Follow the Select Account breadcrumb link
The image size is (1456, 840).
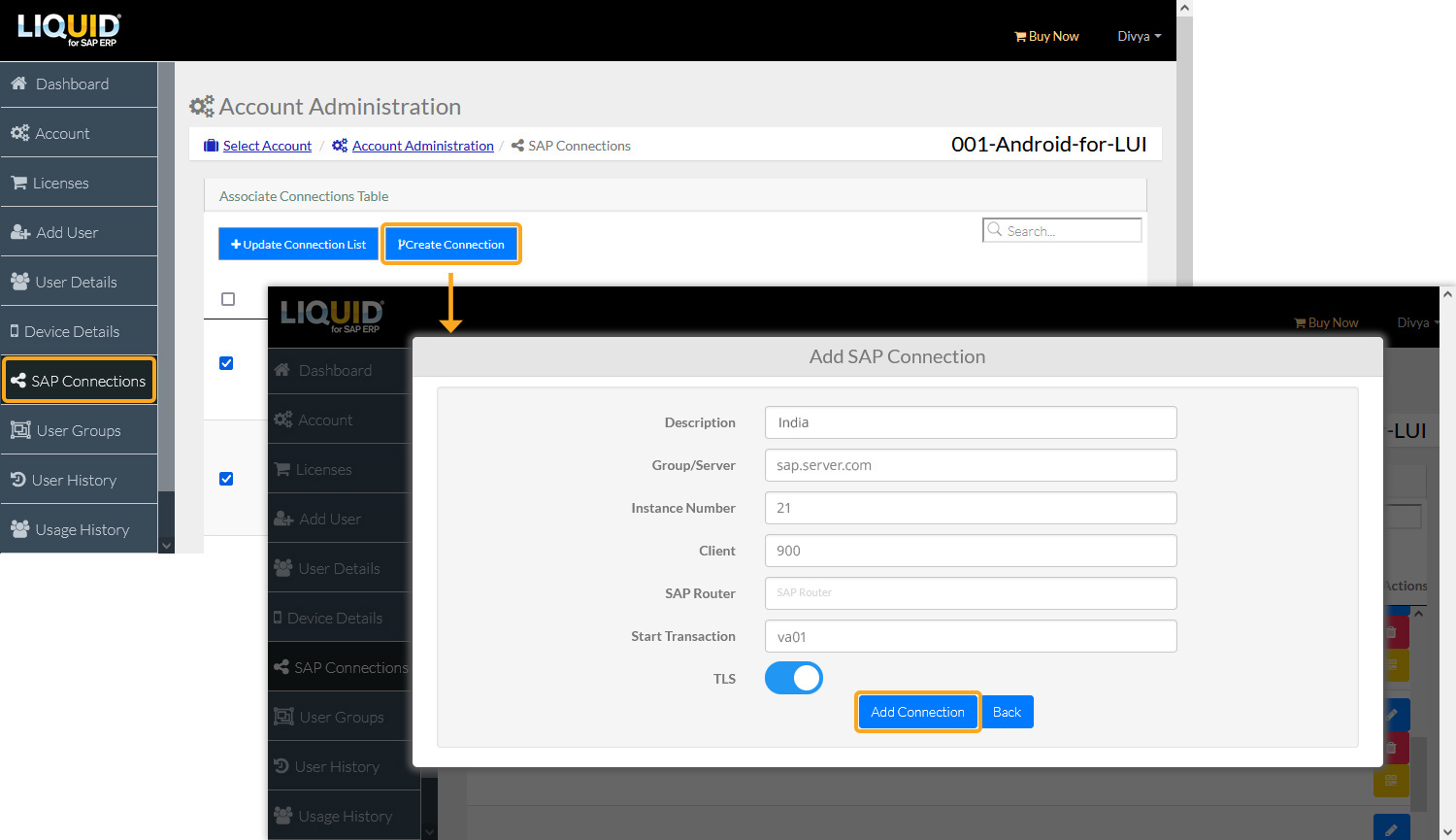tap(267, 146)
